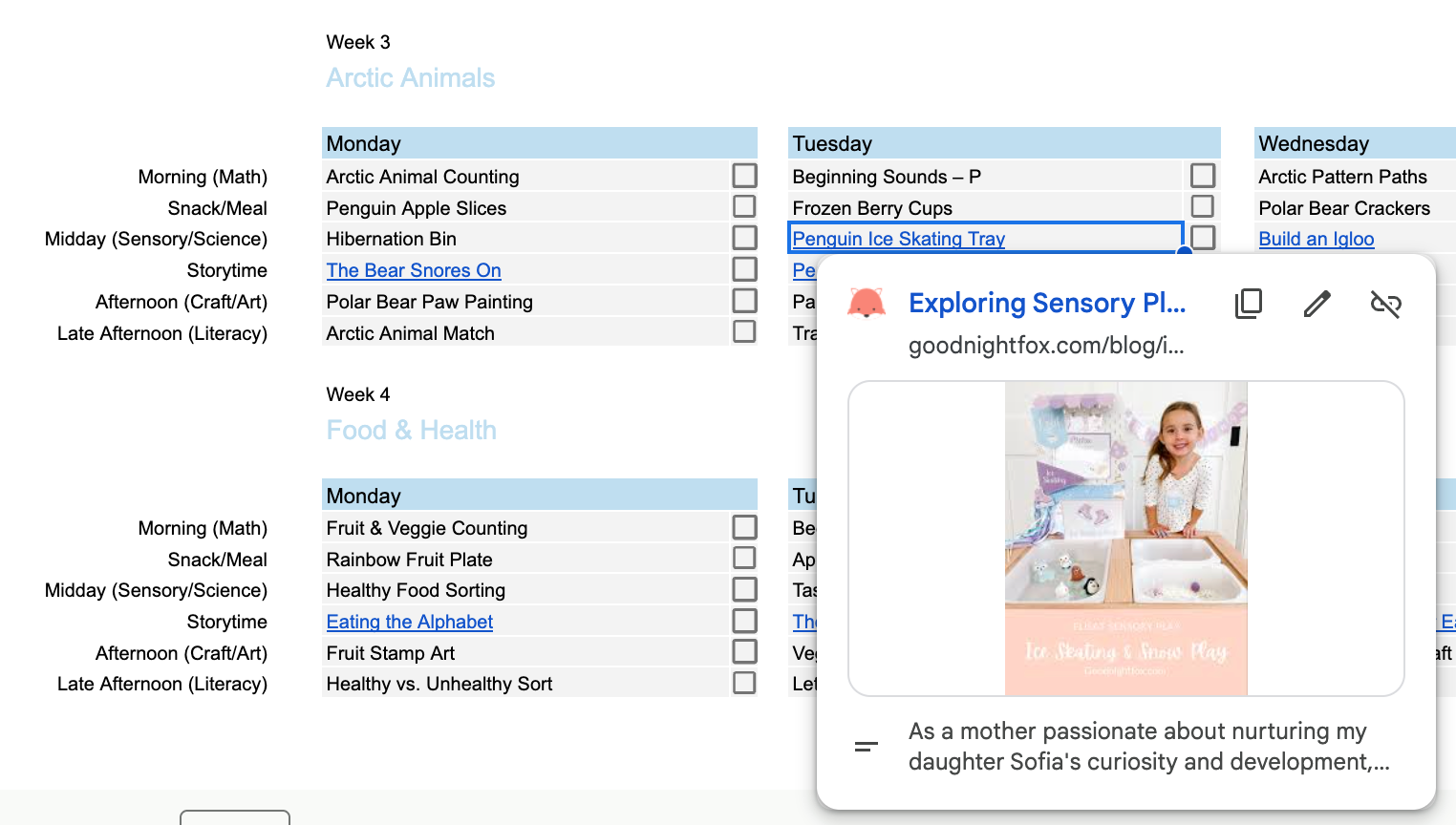1456x825 pixels.
Task: Click the Build an Igloo link
Action: click(x=1316, y=239)
